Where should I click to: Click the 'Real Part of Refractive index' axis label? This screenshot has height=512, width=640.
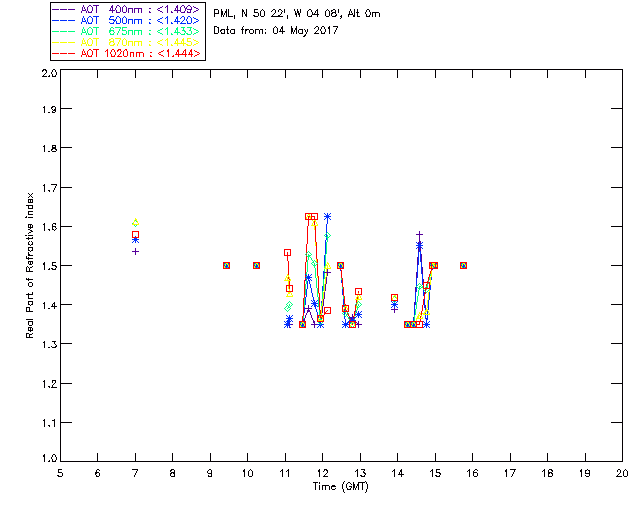click(x=29, y=265)
